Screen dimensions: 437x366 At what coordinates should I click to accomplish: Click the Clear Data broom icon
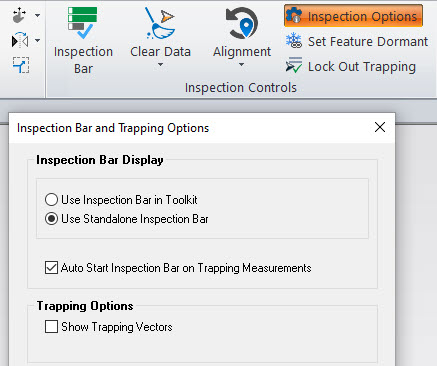click(x=160, y=23)
